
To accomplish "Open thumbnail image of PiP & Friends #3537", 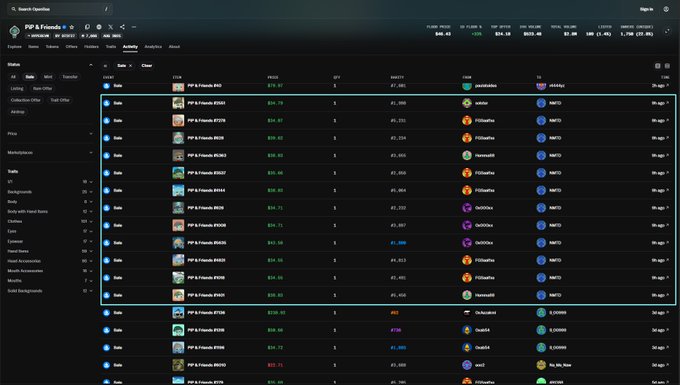I will pyautogui.click(x=178, y=173).
